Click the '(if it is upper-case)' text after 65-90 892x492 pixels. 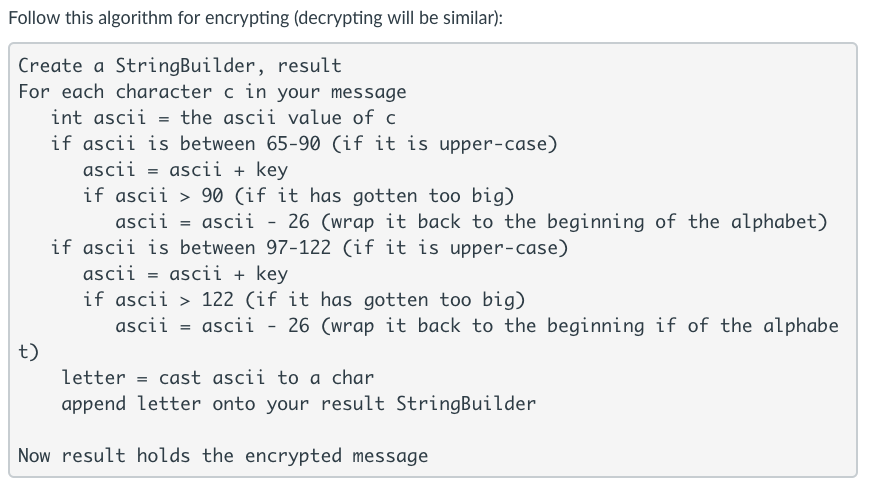(x=445, y=144)
